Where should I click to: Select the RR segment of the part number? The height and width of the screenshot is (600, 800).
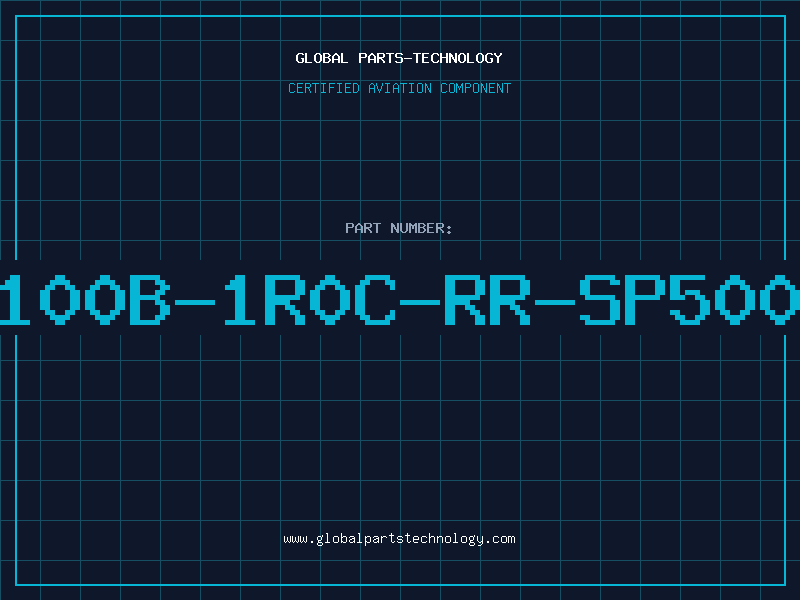(488, 299)
